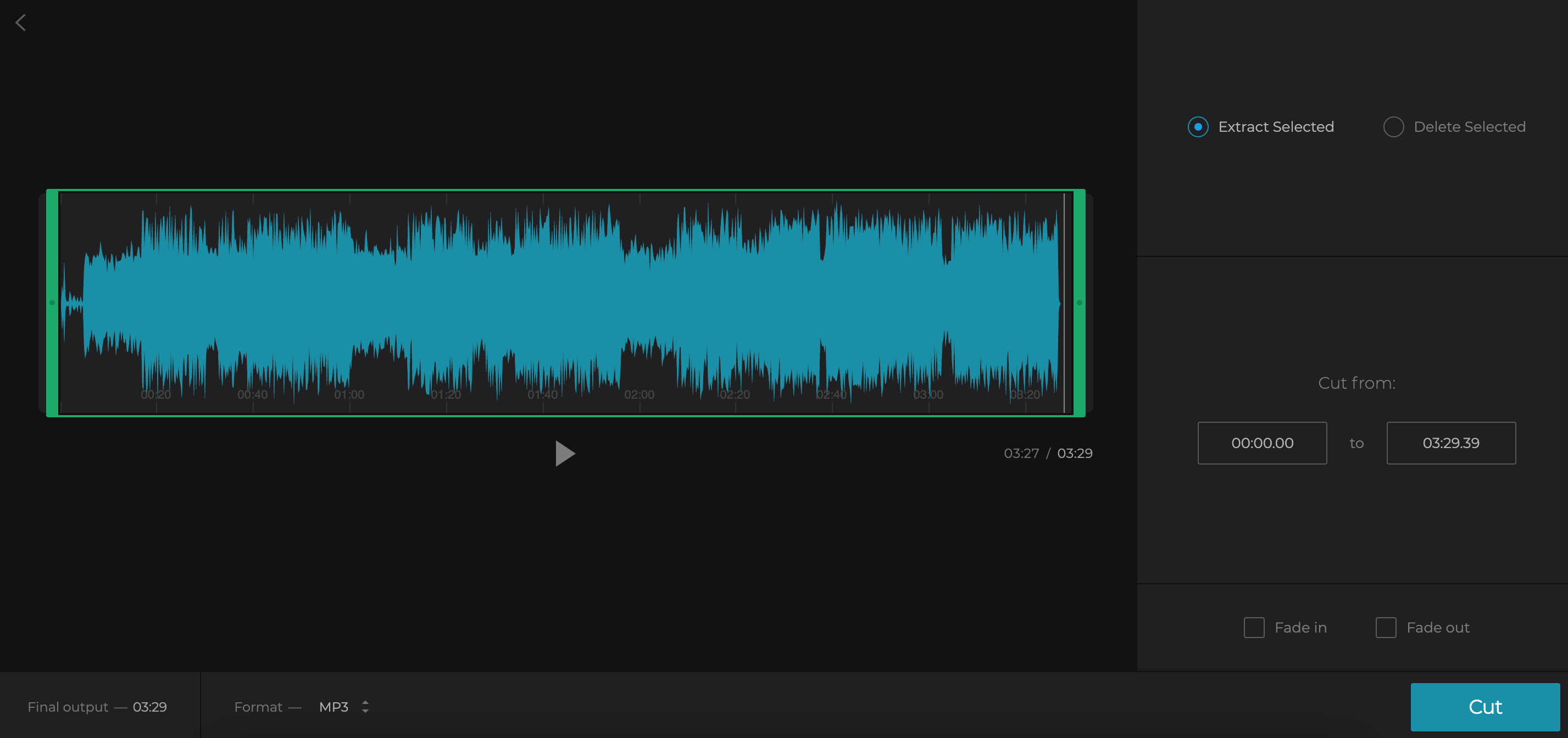
Task: Click the current time display 03:27
Action: pos(1022,452)
